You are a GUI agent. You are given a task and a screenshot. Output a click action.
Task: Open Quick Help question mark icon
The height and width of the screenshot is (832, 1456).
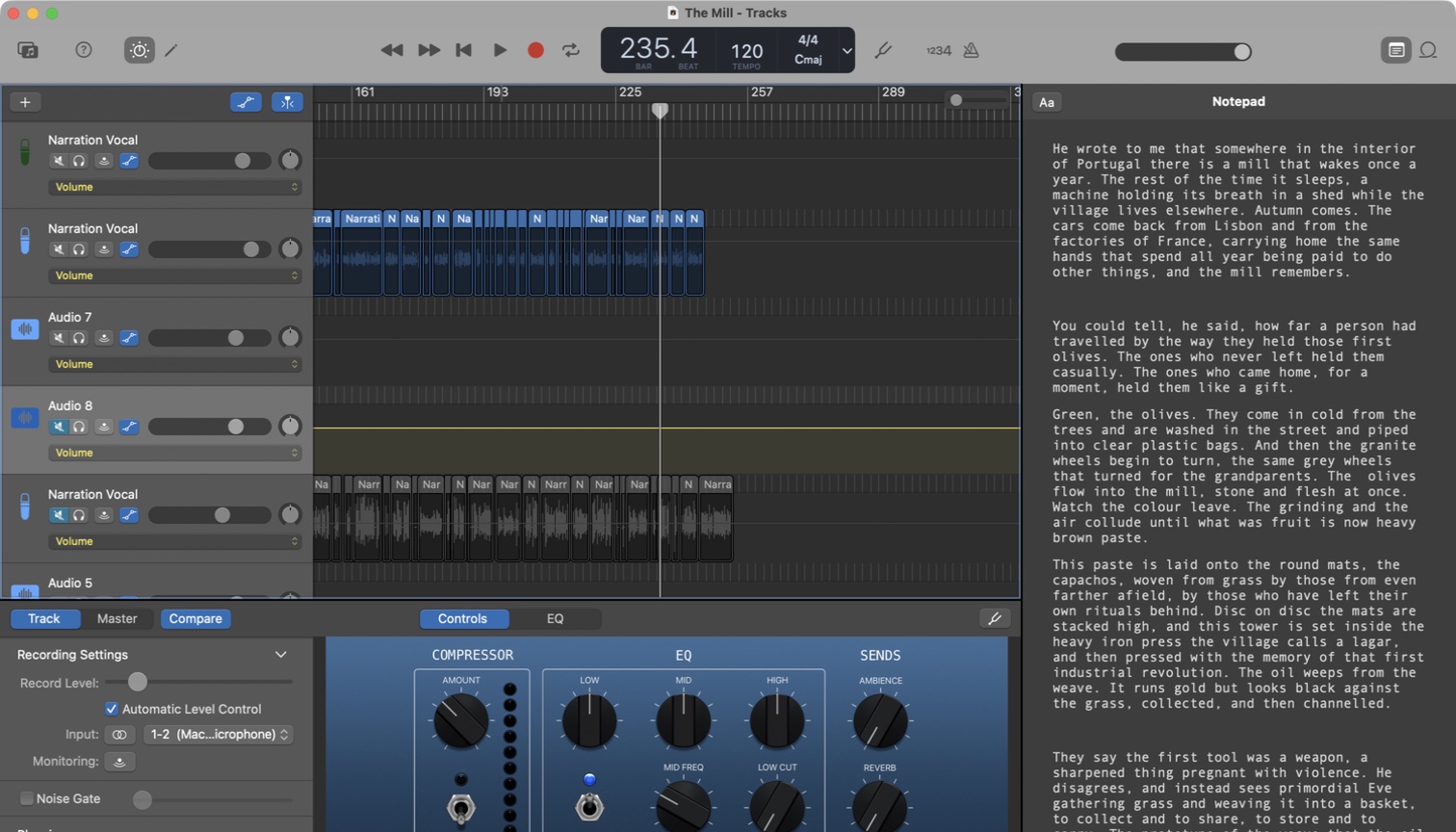pos(84,50)
